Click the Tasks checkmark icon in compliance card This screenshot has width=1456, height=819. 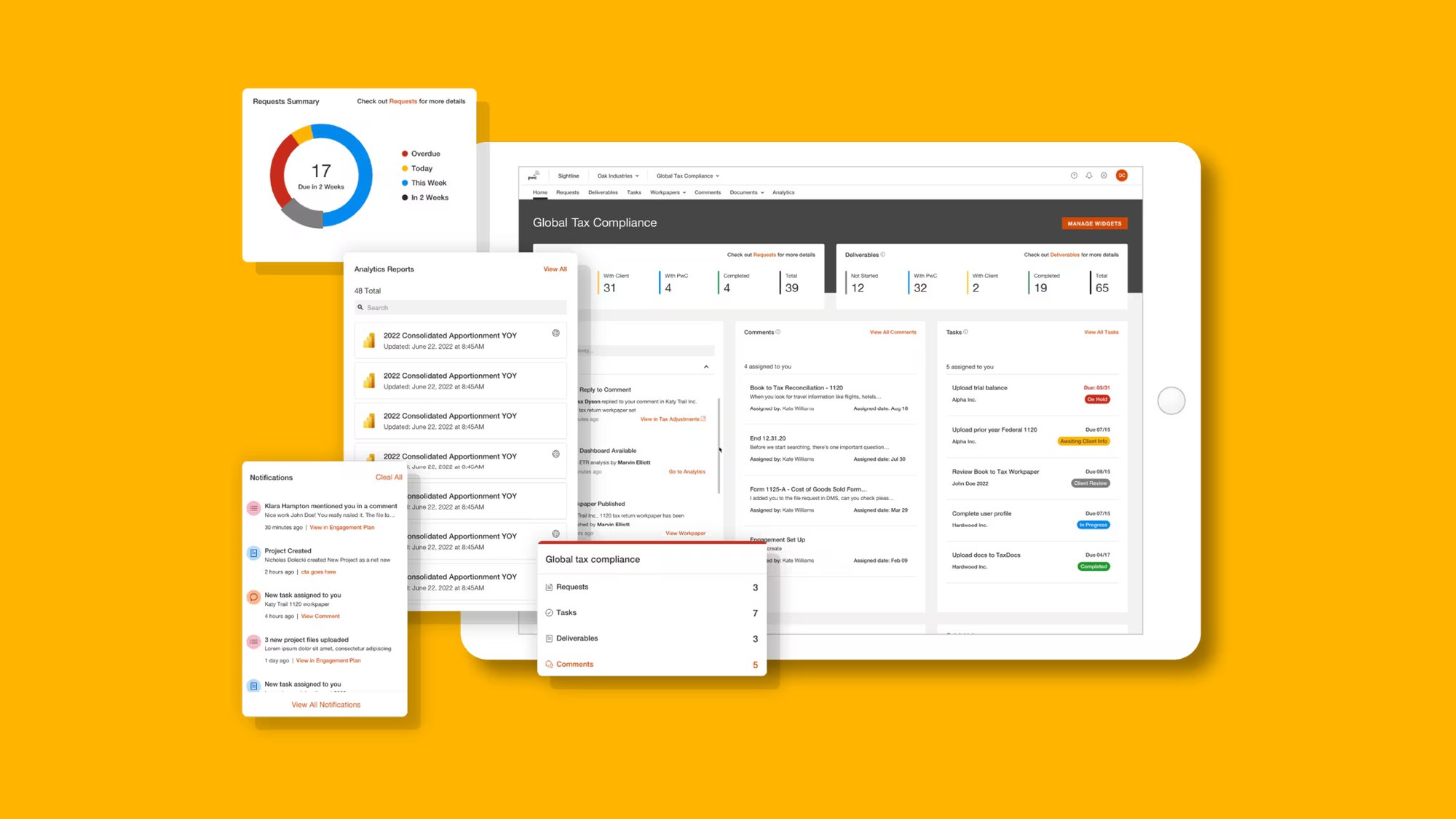[x=549, y=613]
